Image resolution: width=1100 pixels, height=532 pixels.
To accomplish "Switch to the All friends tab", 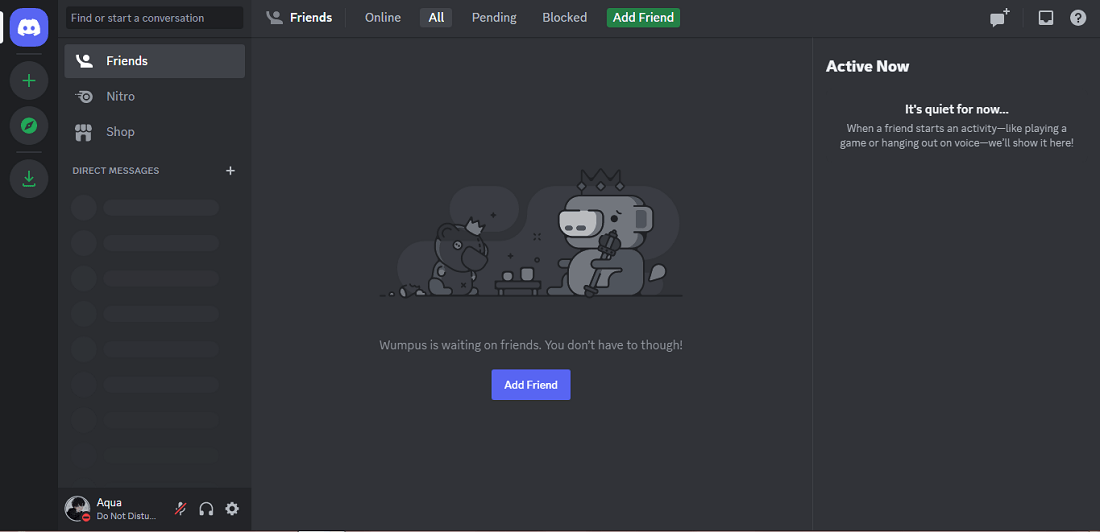I will pyautogui.click(x=436, y=18).
